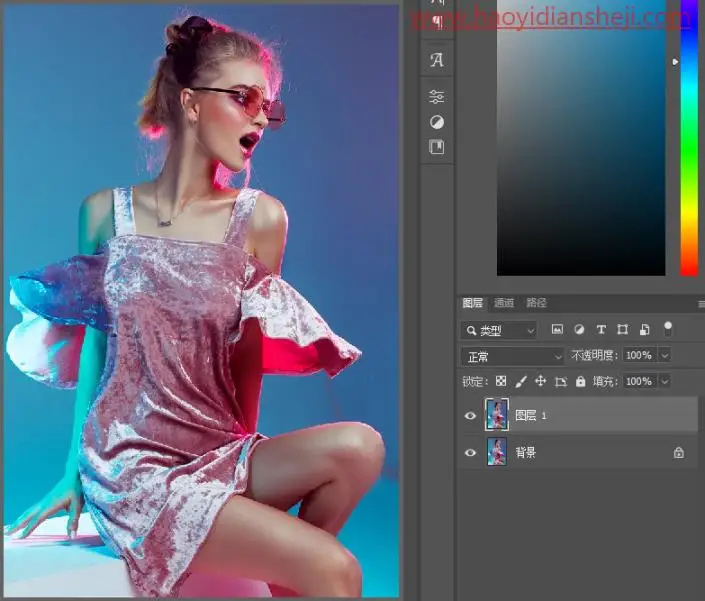The height and width of the screenshot is (601, 705).
Task: Select the 图层 1 layer thumbnail
Action: 497,414
